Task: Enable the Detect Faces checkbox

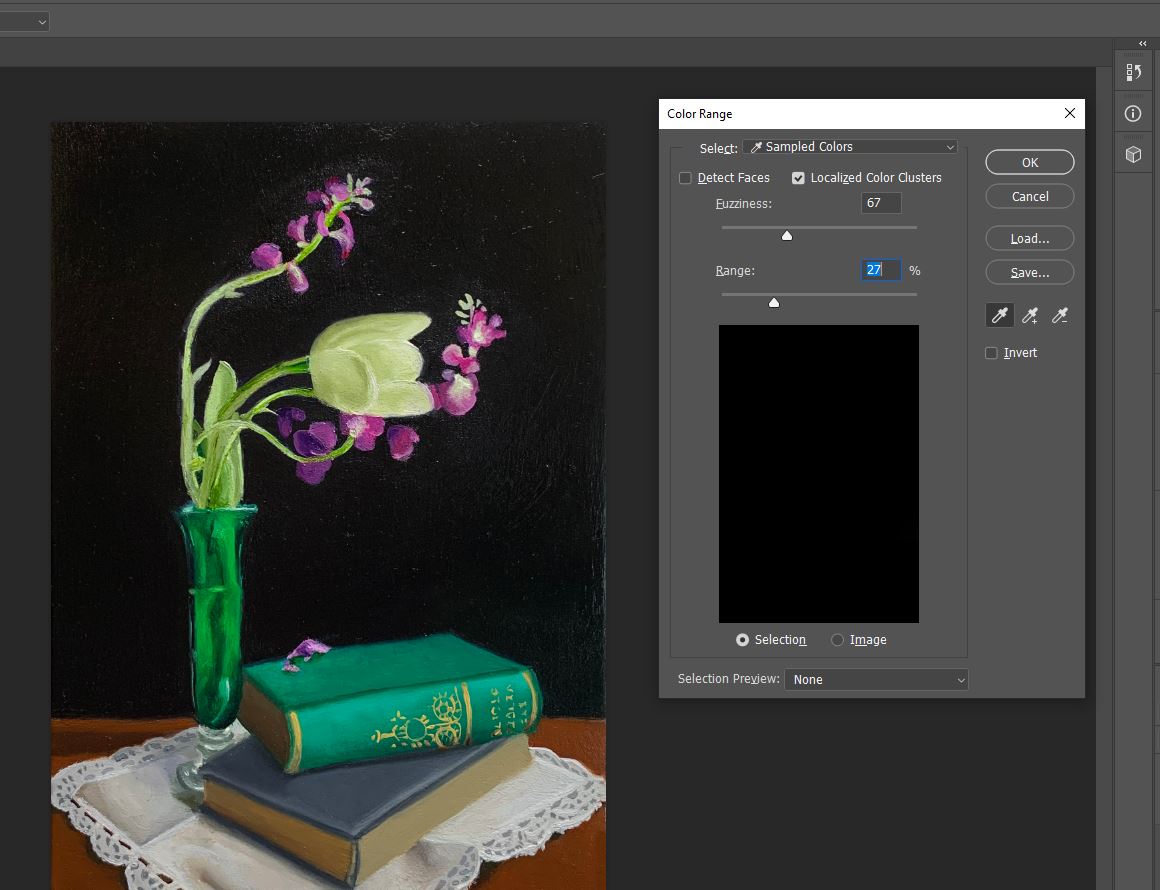Action: (685, 177)
